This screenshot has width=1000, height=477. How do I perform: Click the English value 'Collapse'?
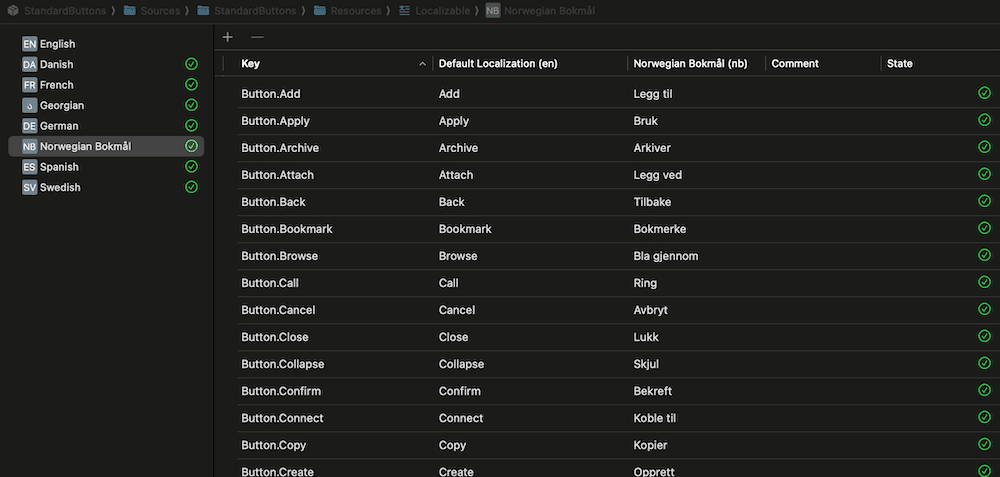click(461, 364)
